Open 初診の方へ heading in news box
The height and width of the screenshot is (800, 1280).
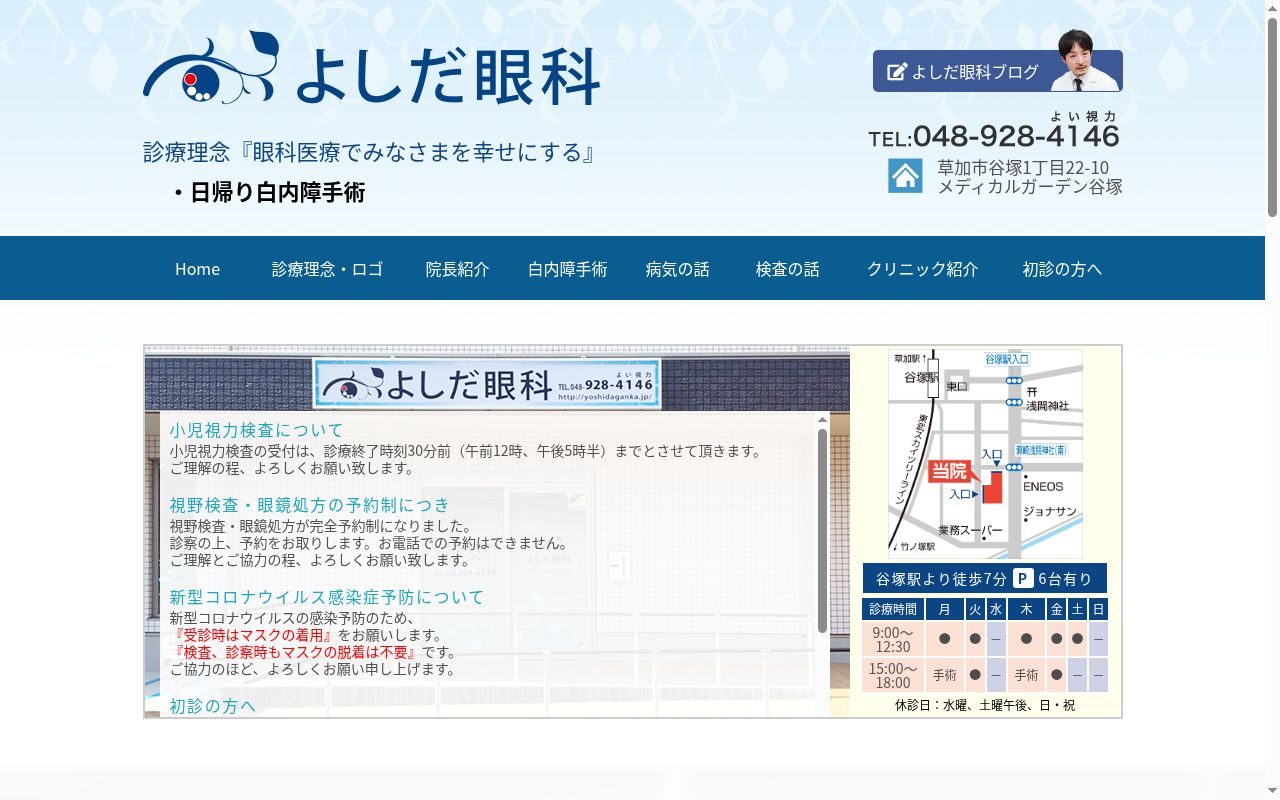point(212,706)
